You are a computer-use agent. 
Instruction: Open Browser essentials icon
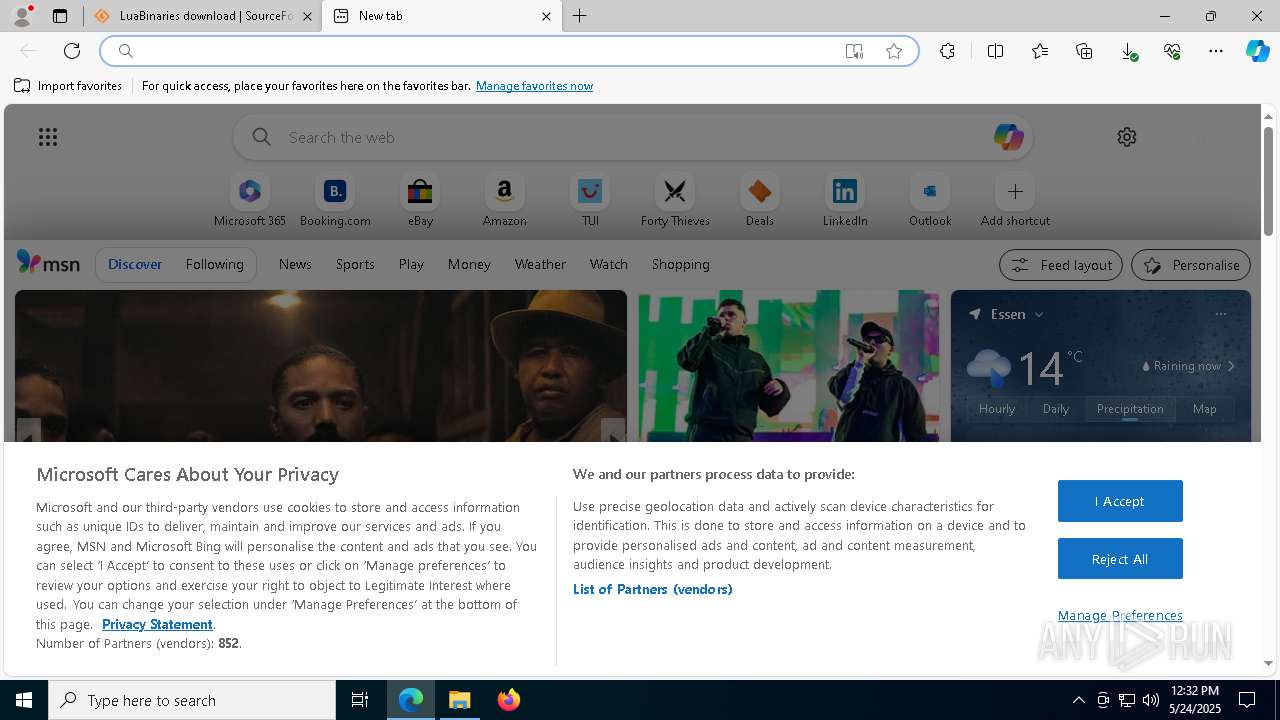point(1172,51)
